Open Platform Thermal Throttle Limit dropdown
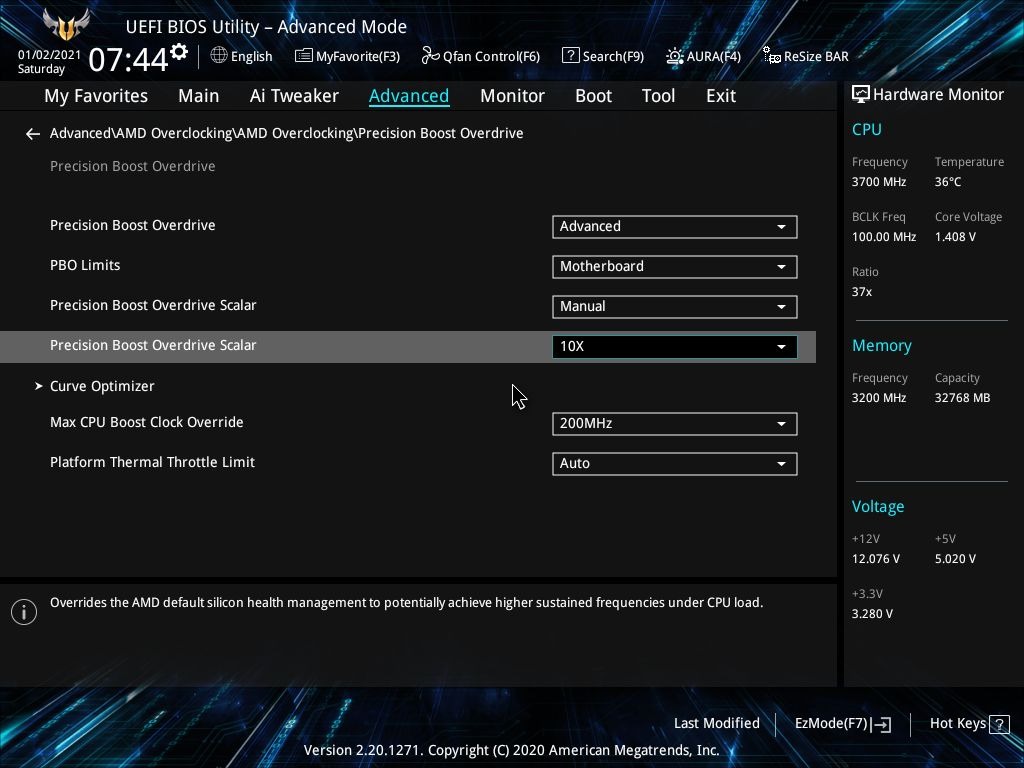Viewport: 1024px width, 768px height. click(x=675, y=464)
